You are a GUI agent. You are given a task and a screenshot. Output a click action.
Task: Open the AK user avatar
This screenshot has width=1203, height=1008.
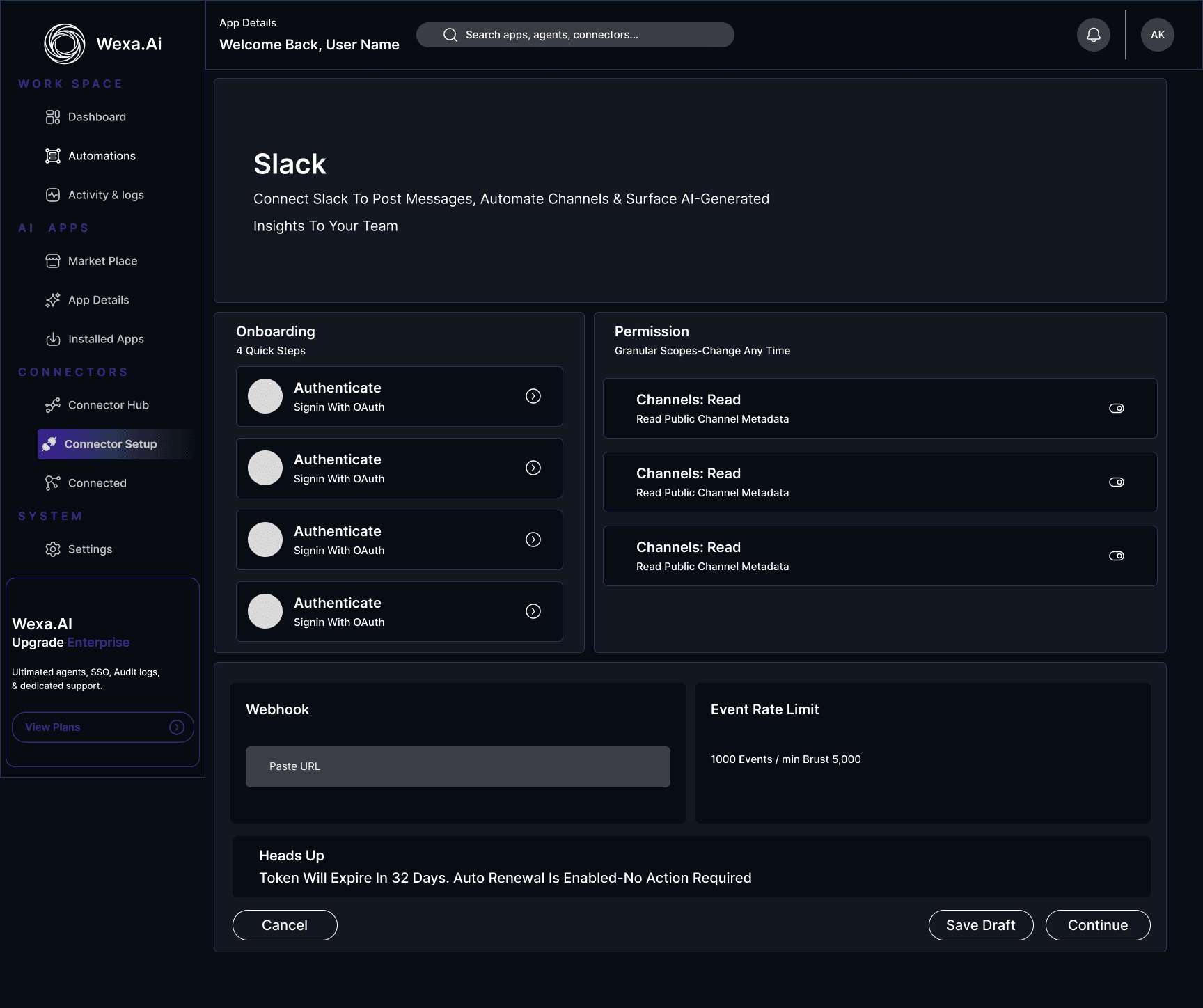click(x=1158, y=35)
